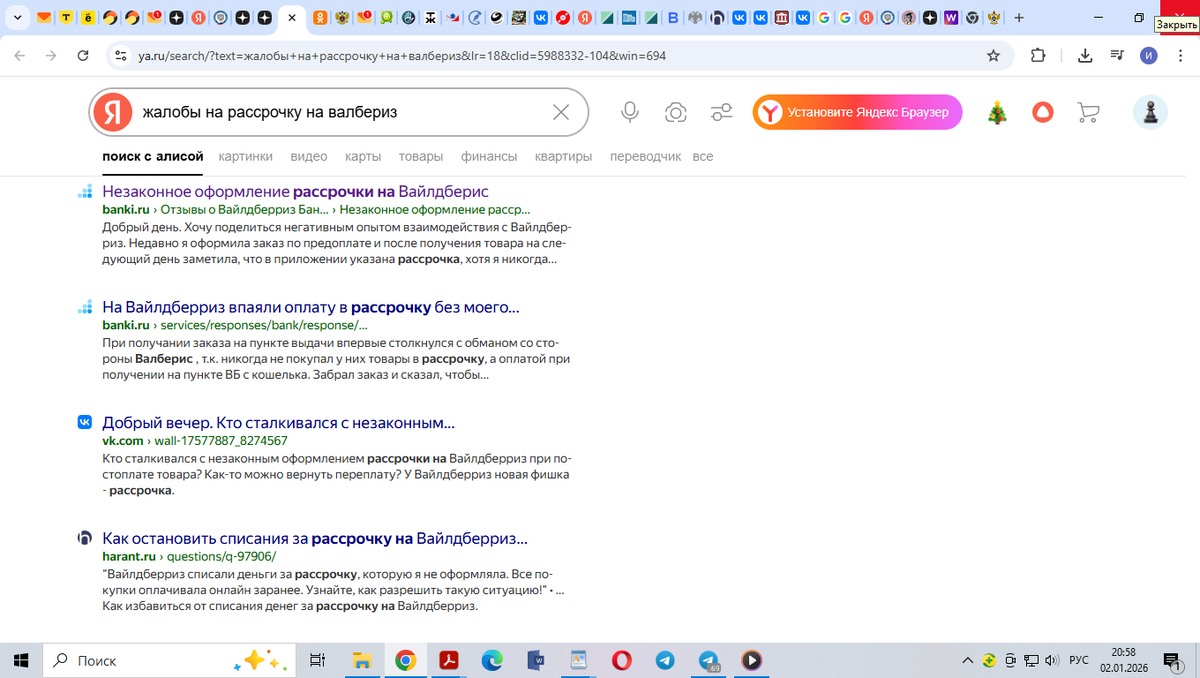Viewport: 1200px width, 678px height.
Task: Open Task View on the taskbar
Action: coord(317,660)
